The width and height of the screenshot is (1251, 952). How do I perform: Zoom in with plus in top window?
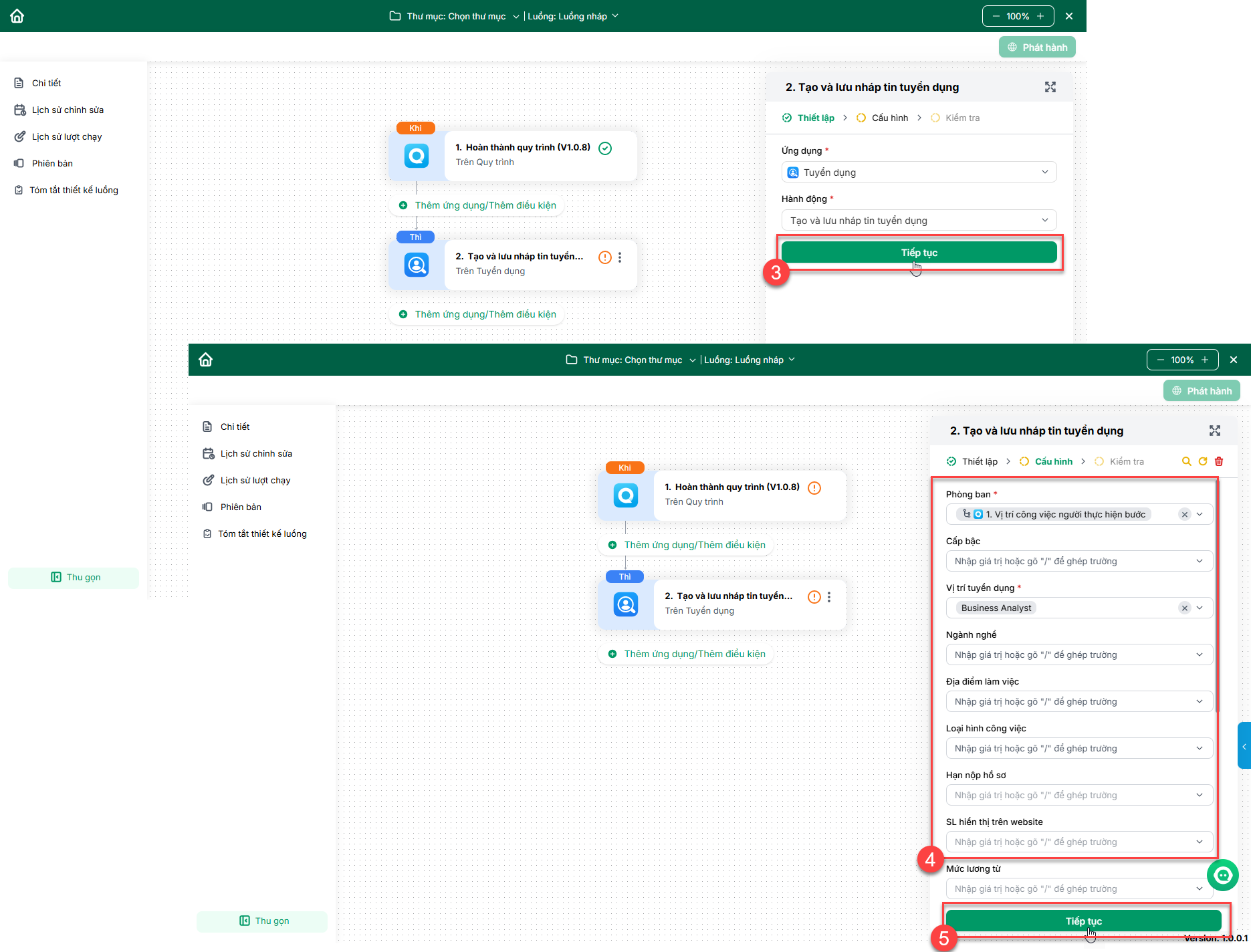[1040, 16]
